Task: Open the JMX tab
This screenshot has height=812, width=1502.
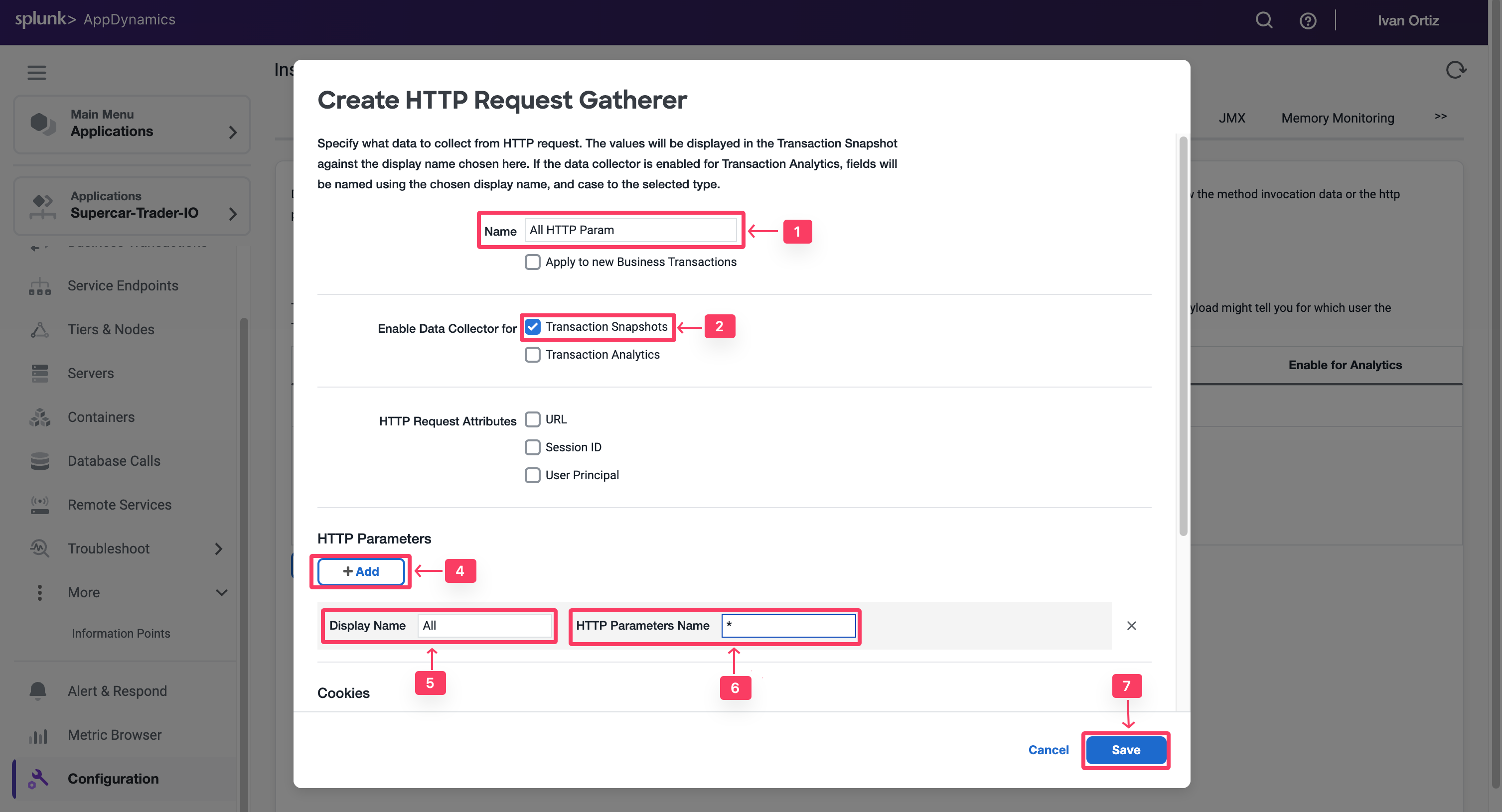Action: tap(1232, 118)
